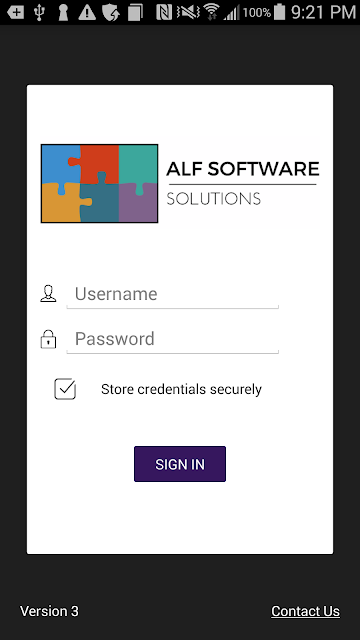Screen dimensions: 360x640
Task: Tap the battery icon in status bar
Action: 280,12
